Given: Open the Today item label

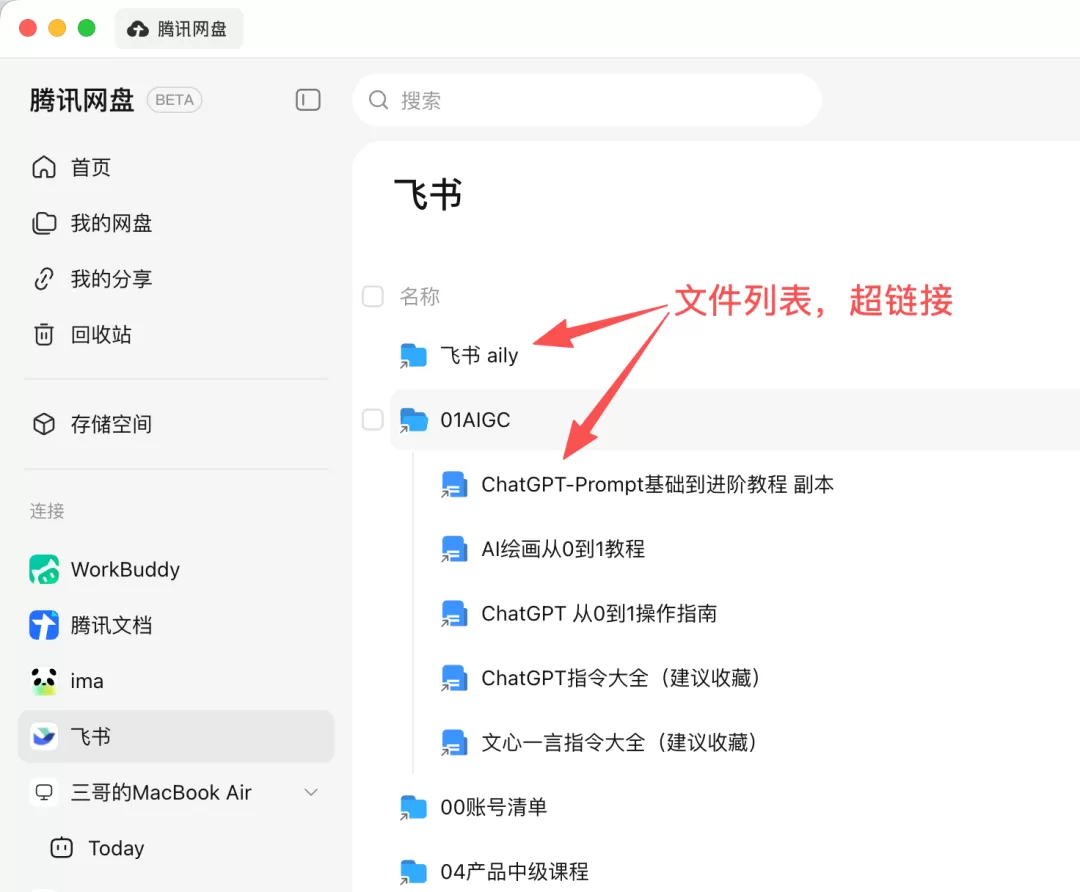Looking at the screenshot, I should point(116,848).
